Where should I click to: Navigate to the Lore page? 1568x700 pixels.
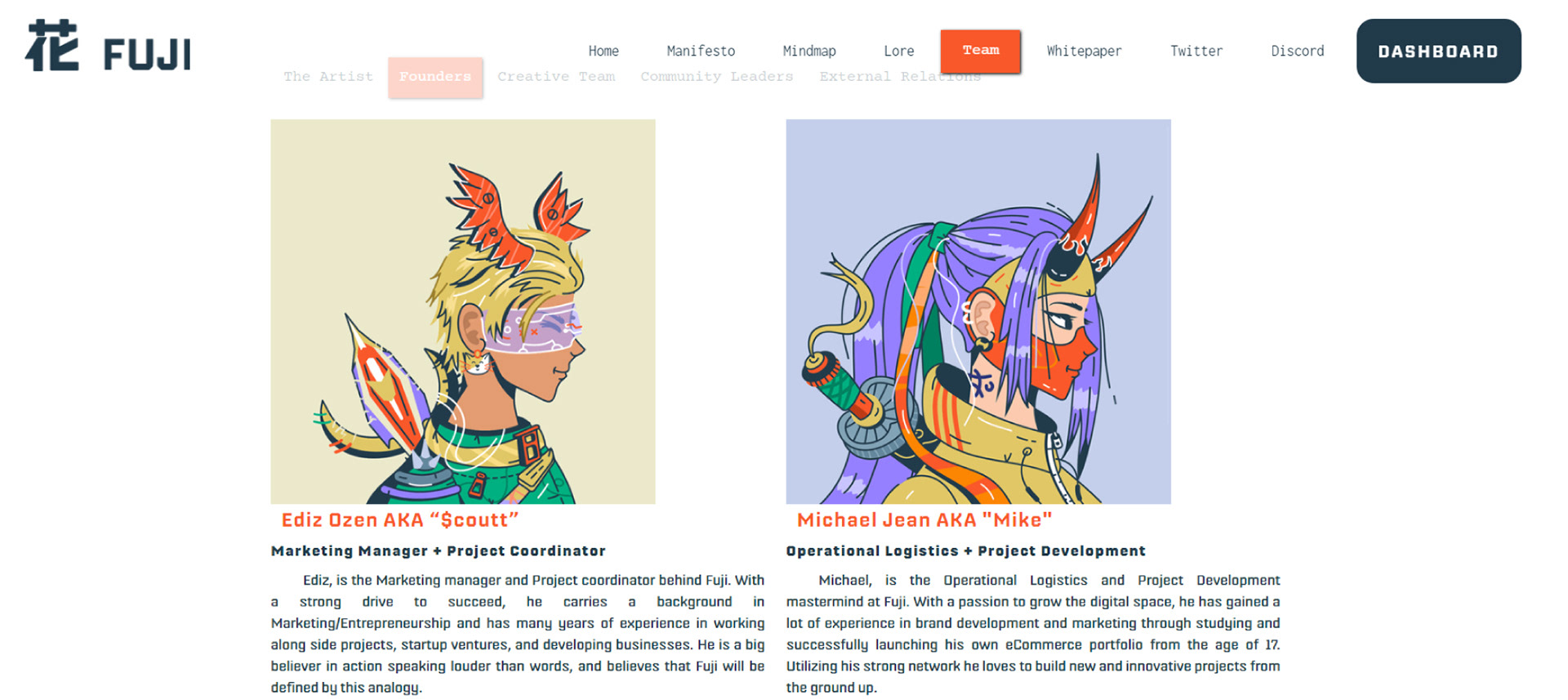pos(898,51)
